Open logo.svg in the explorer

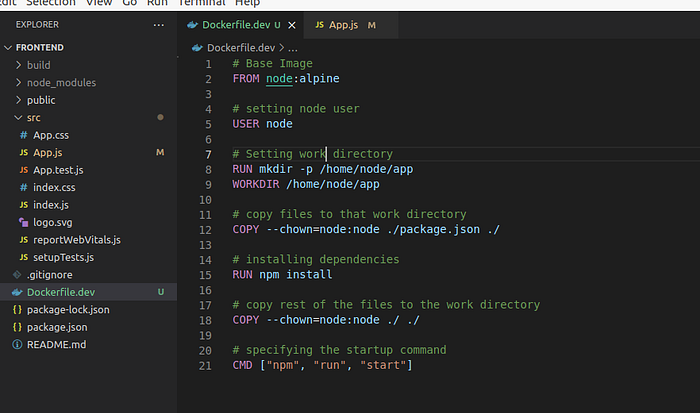[x=88, y=222]
